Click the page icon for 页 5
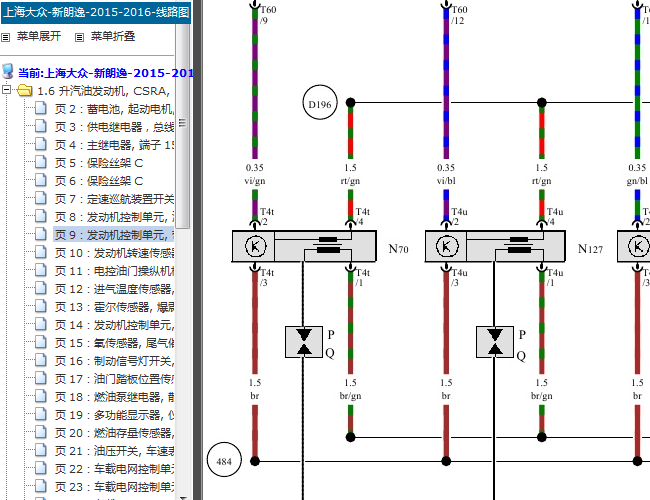This screenshot has height=500, width=650. click(x=41, y=162)
